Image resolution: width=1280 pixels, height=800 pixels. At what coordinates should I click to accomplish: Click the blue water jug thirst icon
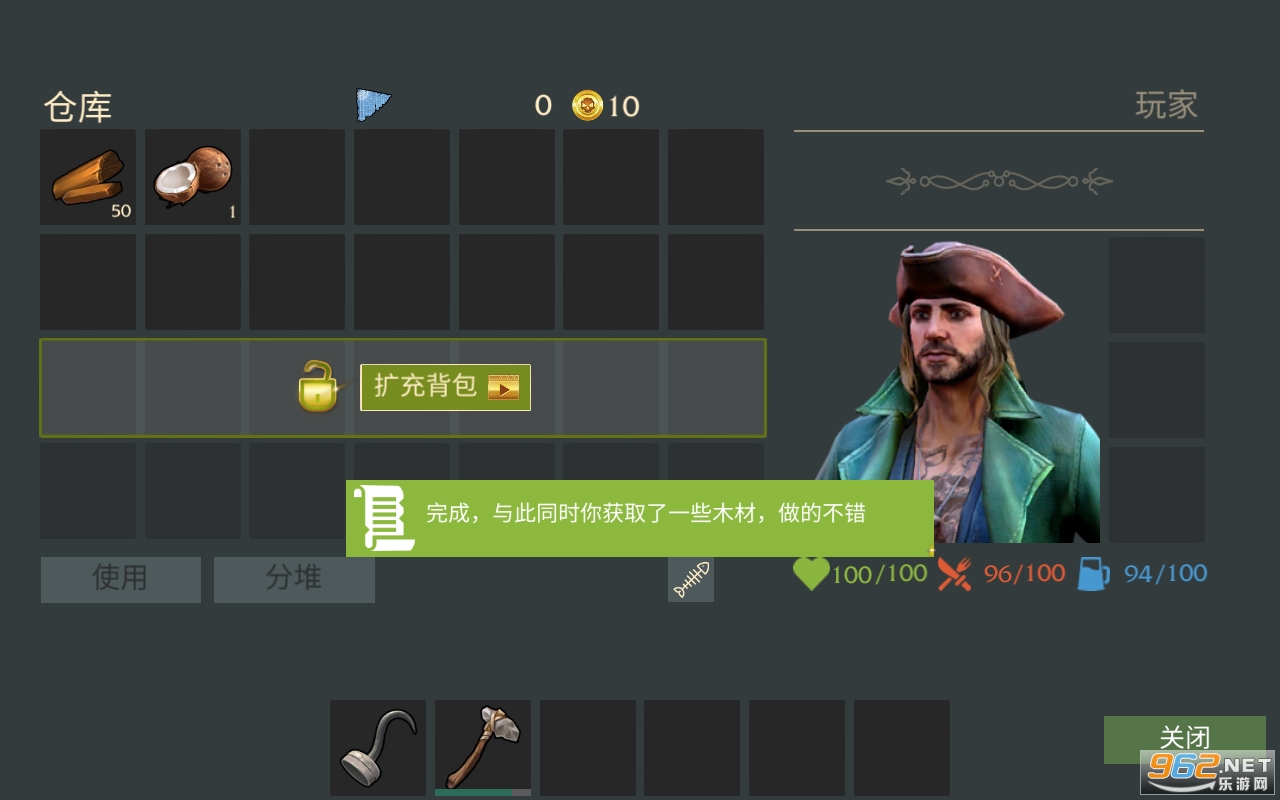(1094, 574)
